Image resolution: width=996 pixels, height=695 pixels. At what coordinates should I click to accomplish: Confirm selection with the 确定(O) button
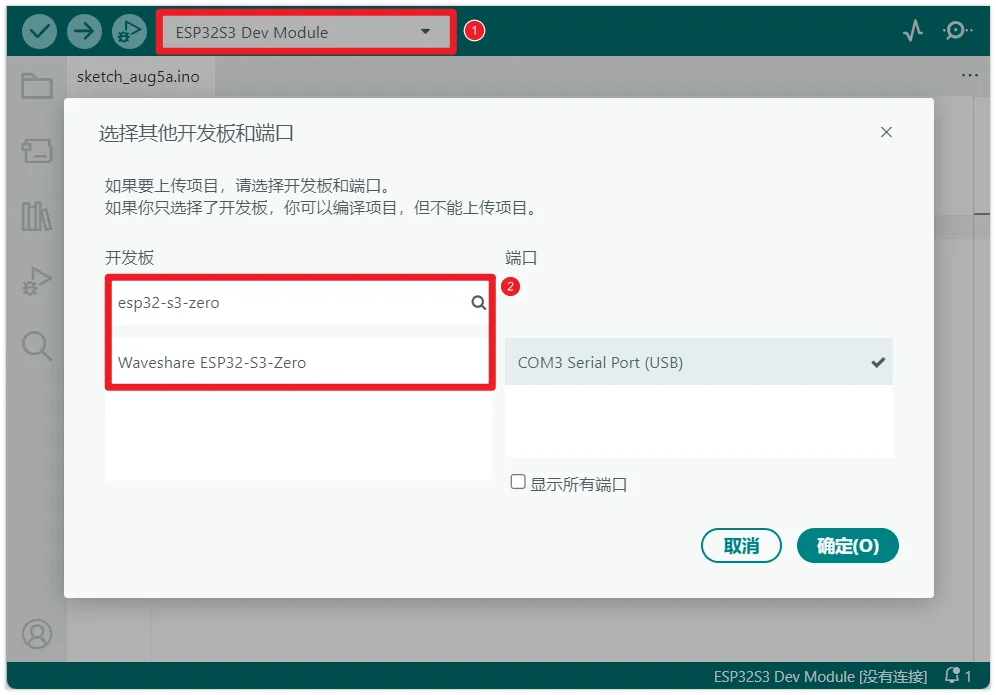pos(847,545)
